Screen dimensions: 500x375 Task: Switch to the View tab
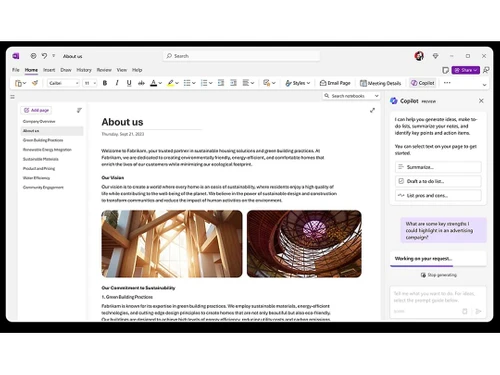[122, 70]
